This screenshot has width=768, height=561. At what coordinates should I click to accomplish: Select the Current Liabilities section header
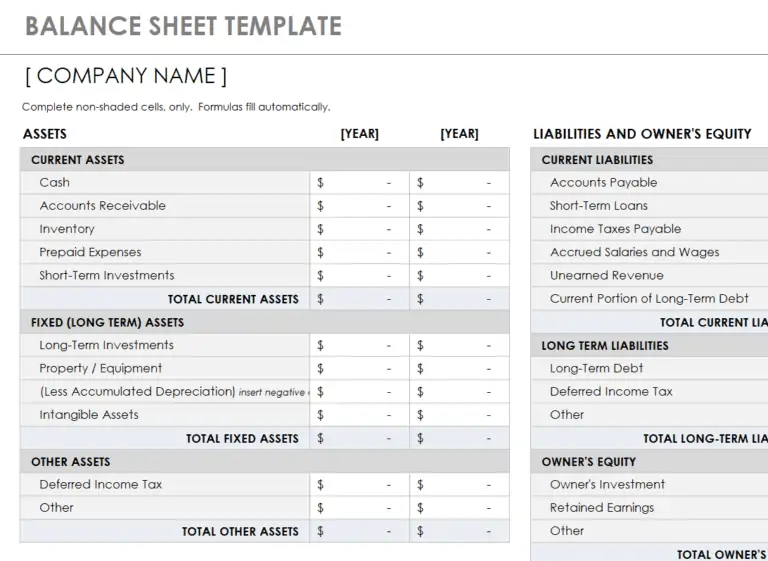pos(650,160)
